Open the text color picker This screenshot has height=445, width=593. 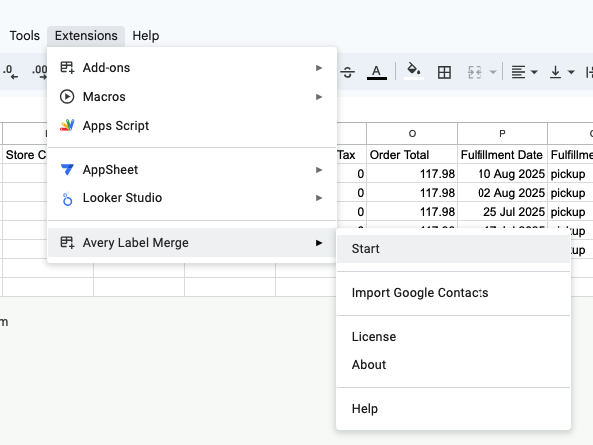[377, 72]
